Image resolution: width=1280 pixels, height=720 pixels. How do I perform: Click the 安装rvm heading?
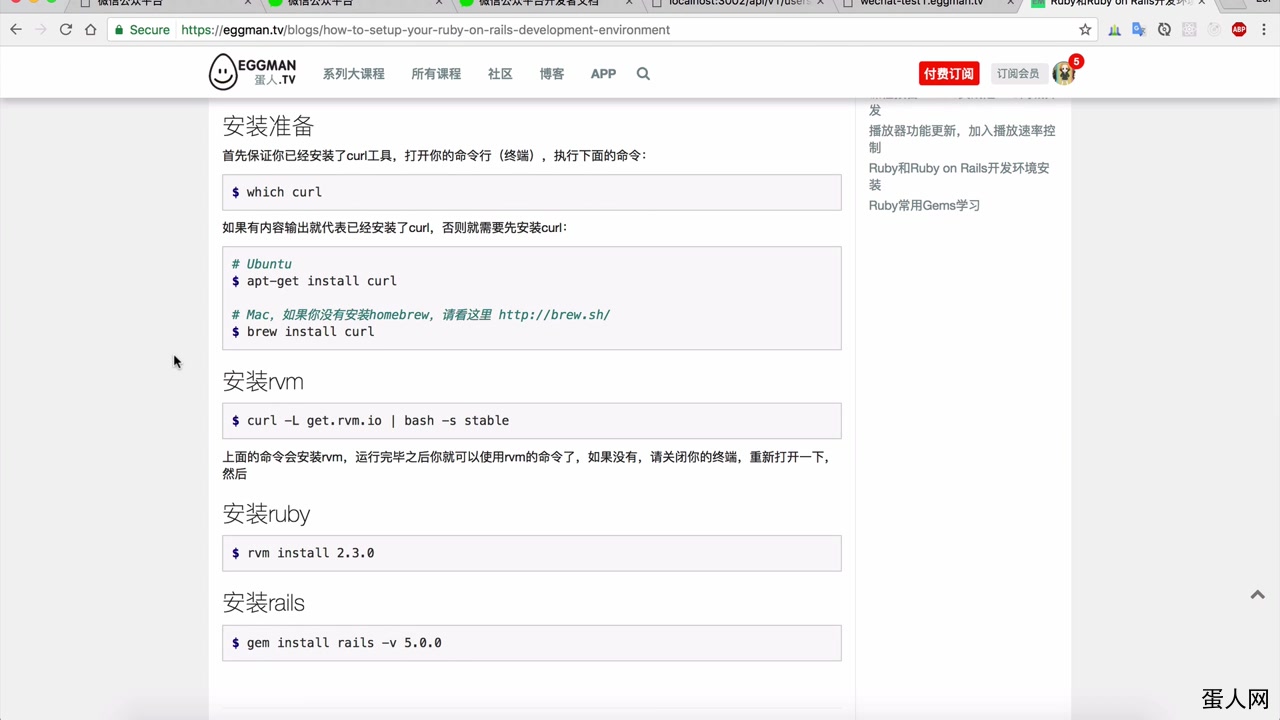point(263,382)
